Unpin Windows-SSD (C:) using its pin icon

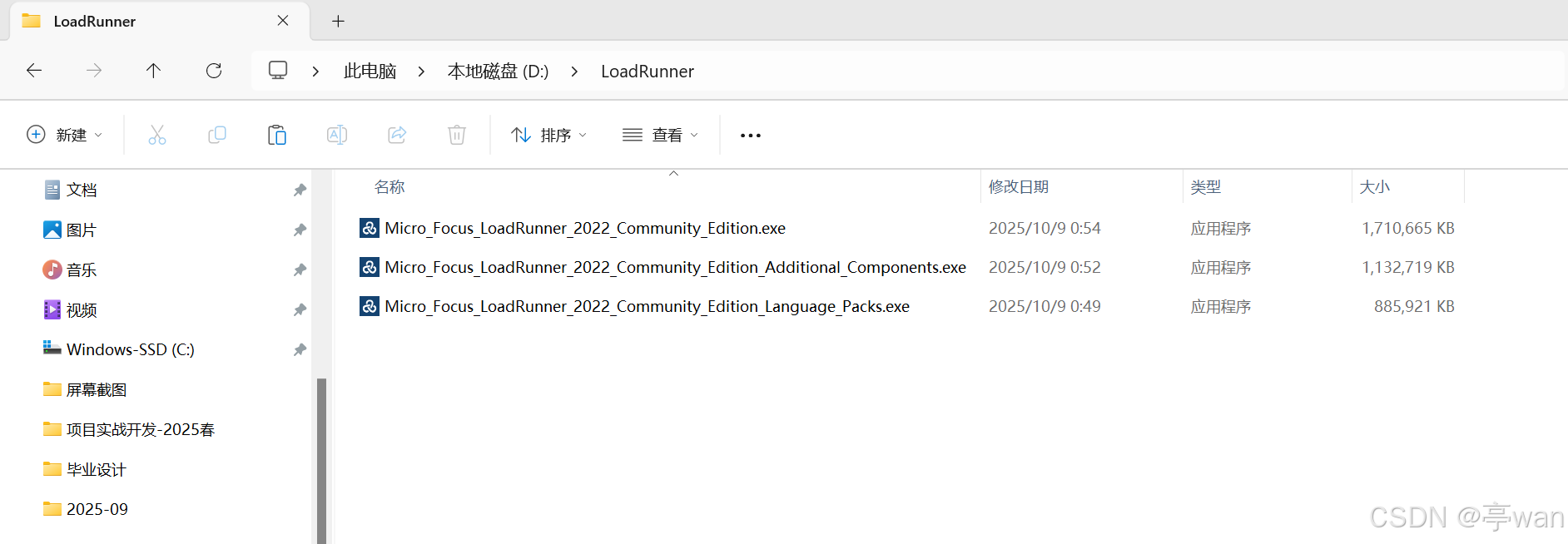pyautogui.click(x=300, y=349)
